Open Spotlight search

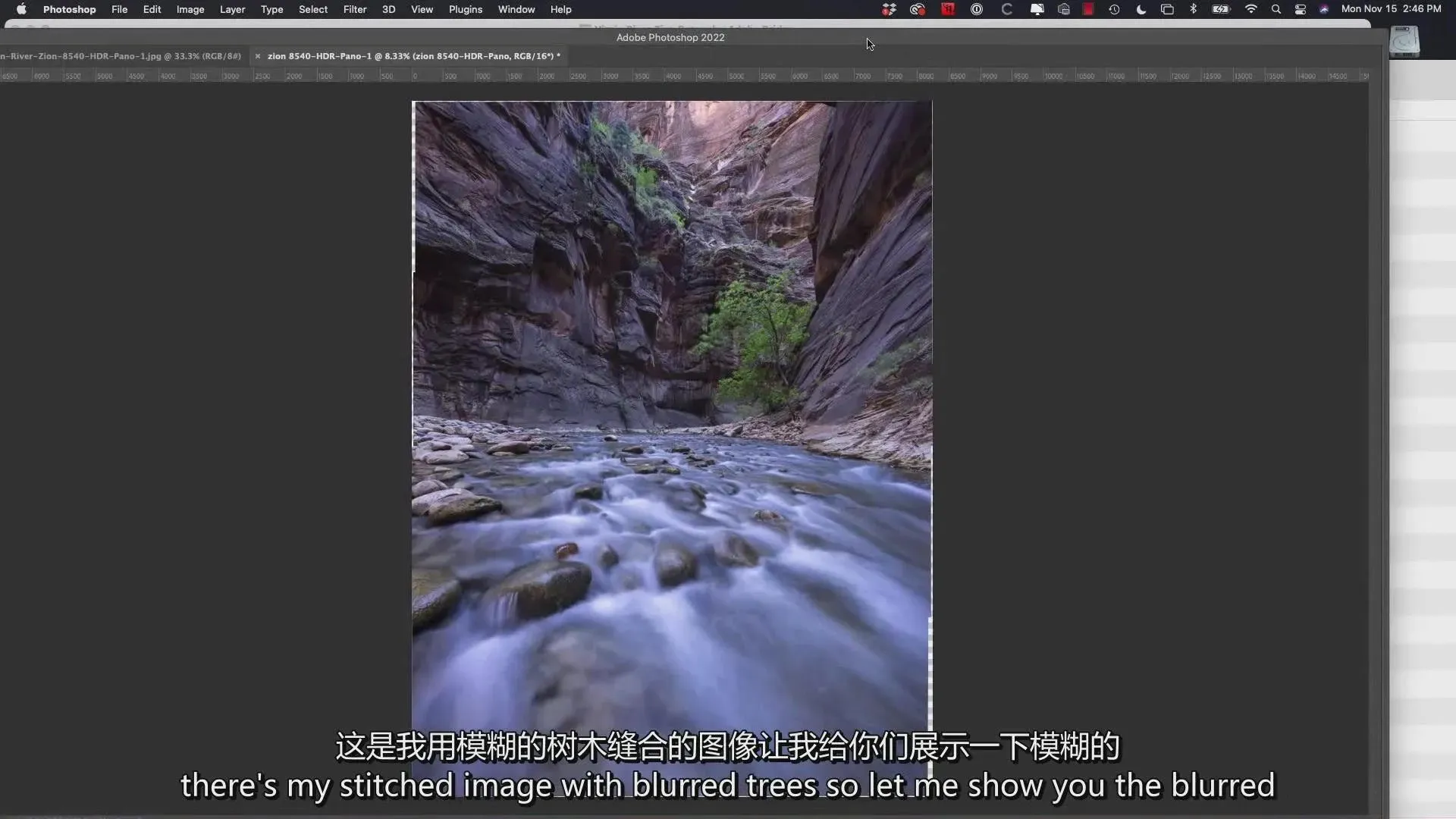1276,9
